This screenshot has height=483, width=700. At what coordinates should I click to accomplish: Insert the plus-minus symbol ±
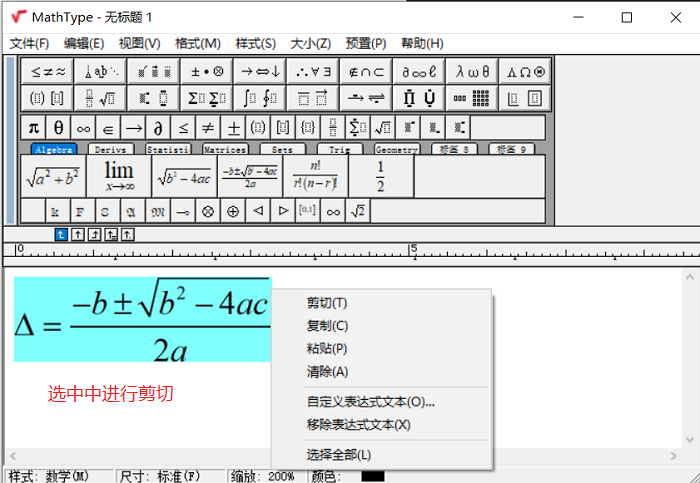233,128
